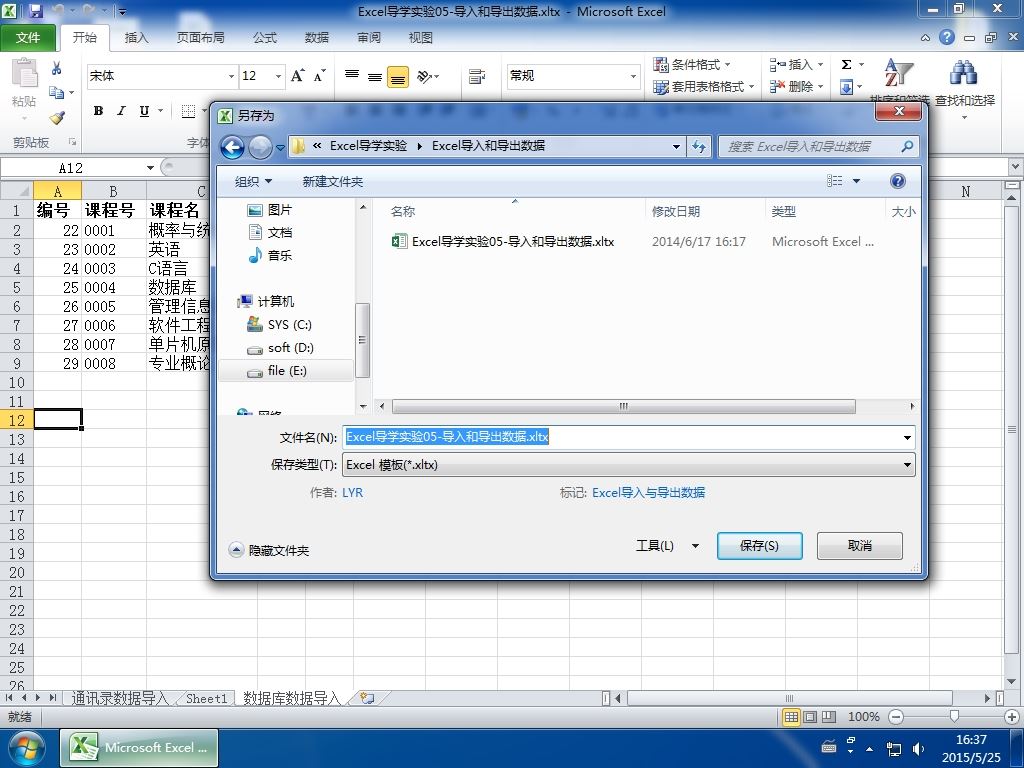Open the Find and Select binoculars icon
This screenshot has height=768, width=1024.
click(963, 73)
